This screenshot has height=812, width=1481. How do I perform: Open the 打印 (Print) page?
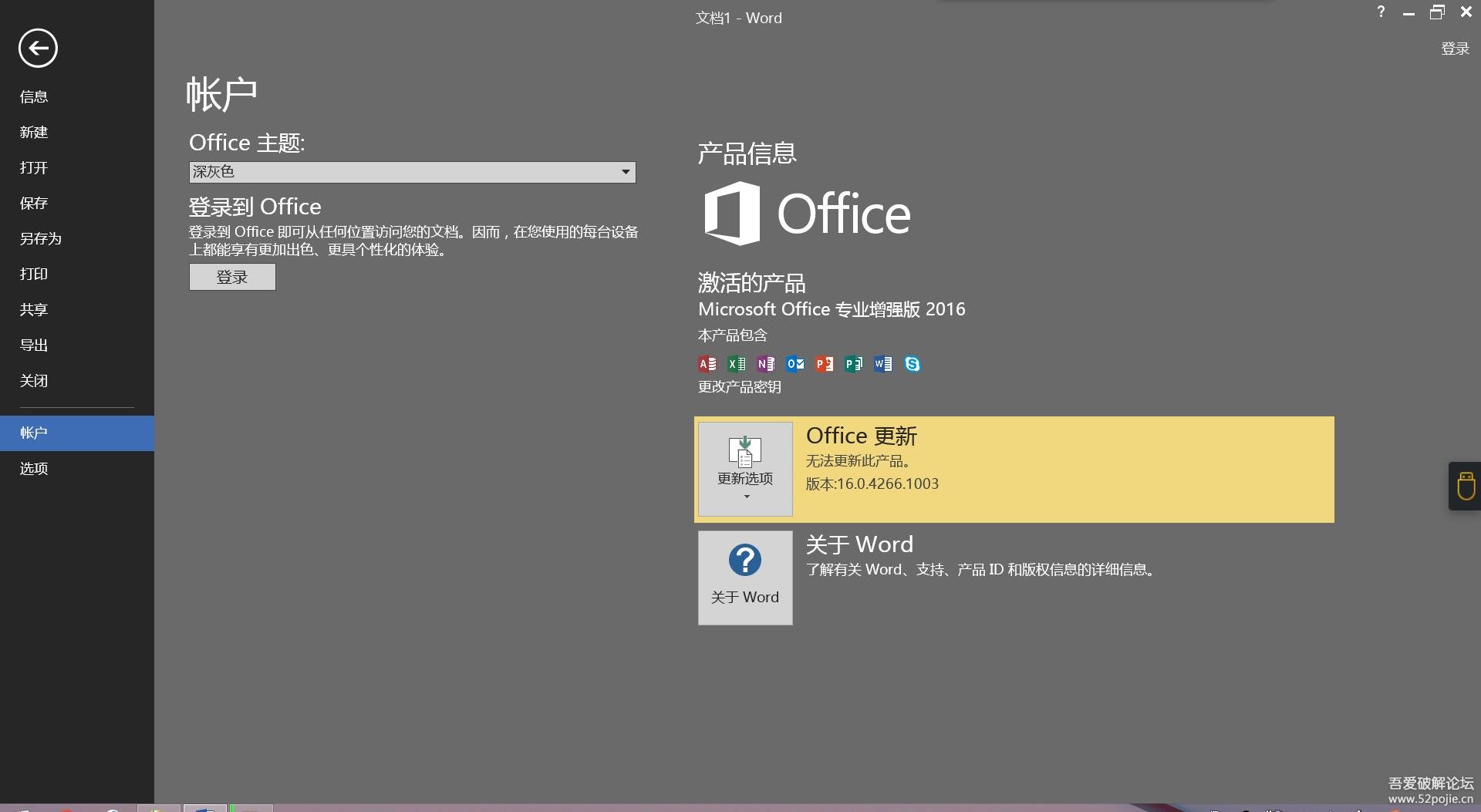[77, 274]
